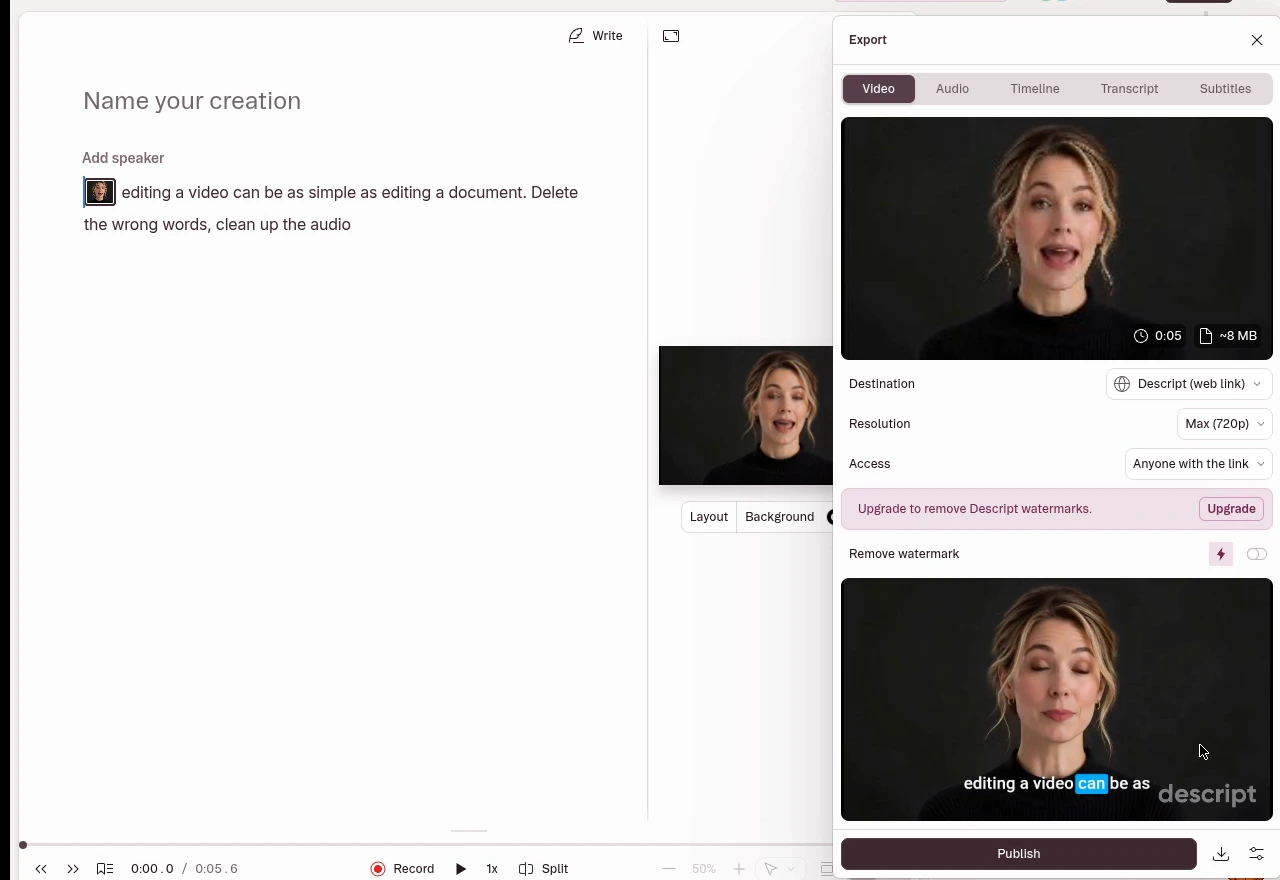Open the Layout options
Viewport: 1280px width, 880px height.
click(709, 517)
